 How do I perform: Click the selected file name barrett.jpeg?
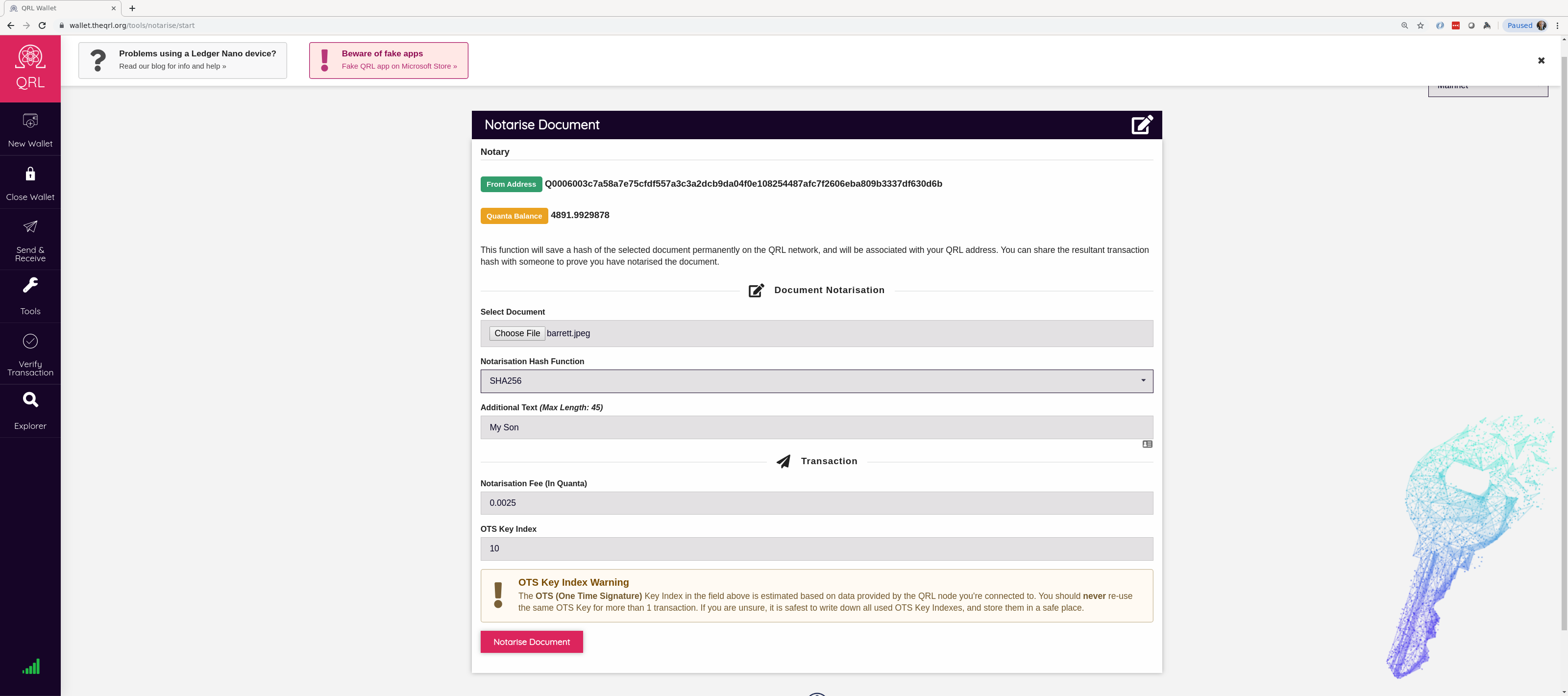click(x=568, y=334)
